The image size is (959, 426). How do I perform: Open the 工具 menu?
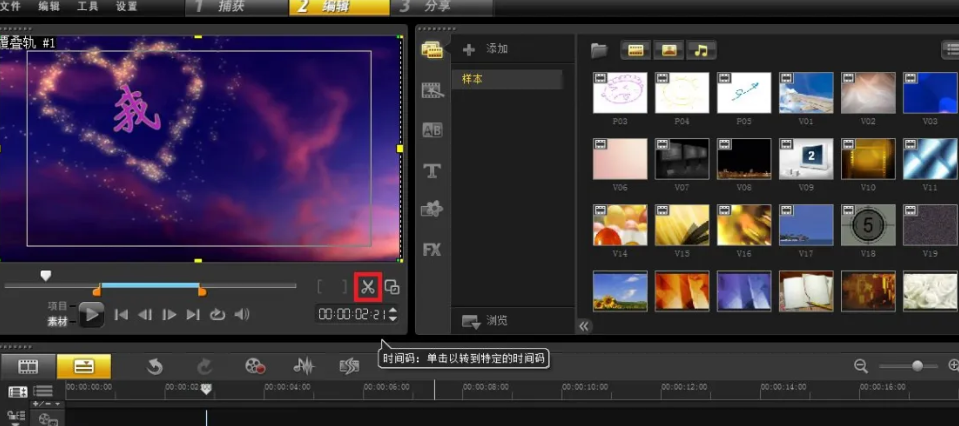(x=87, y=7)
